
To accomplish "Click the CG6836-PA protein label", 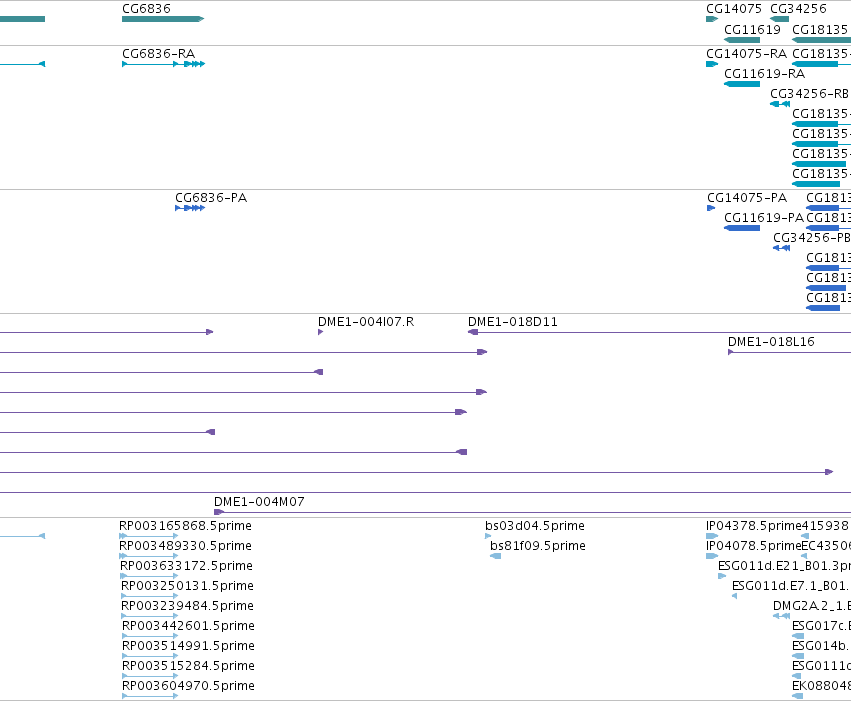I will point(211,197).
